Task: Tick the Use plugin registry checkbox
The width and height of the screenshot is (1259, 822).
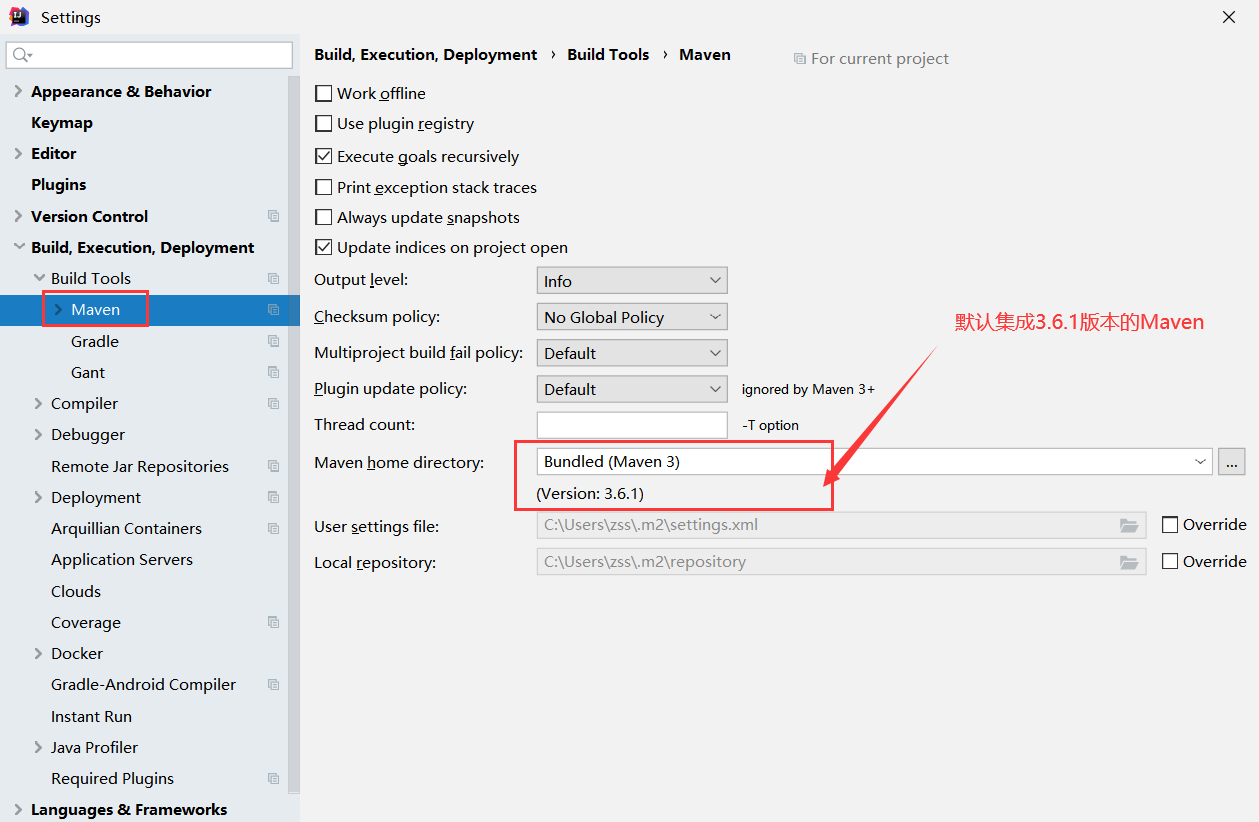Action: (x=323, y=124)
